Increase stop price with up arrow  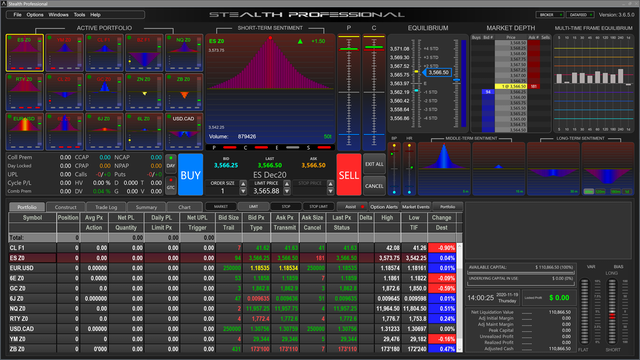[331, 184]
